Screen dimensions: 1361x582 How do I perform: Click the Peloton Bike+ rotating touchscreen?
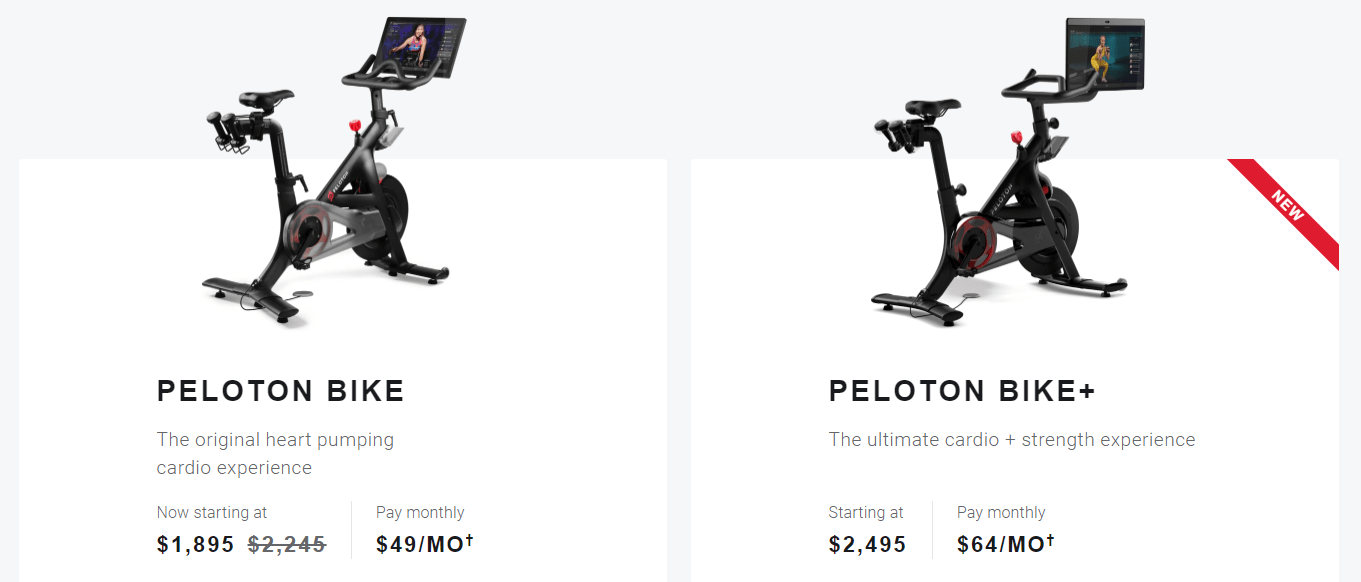[1105, 55]
